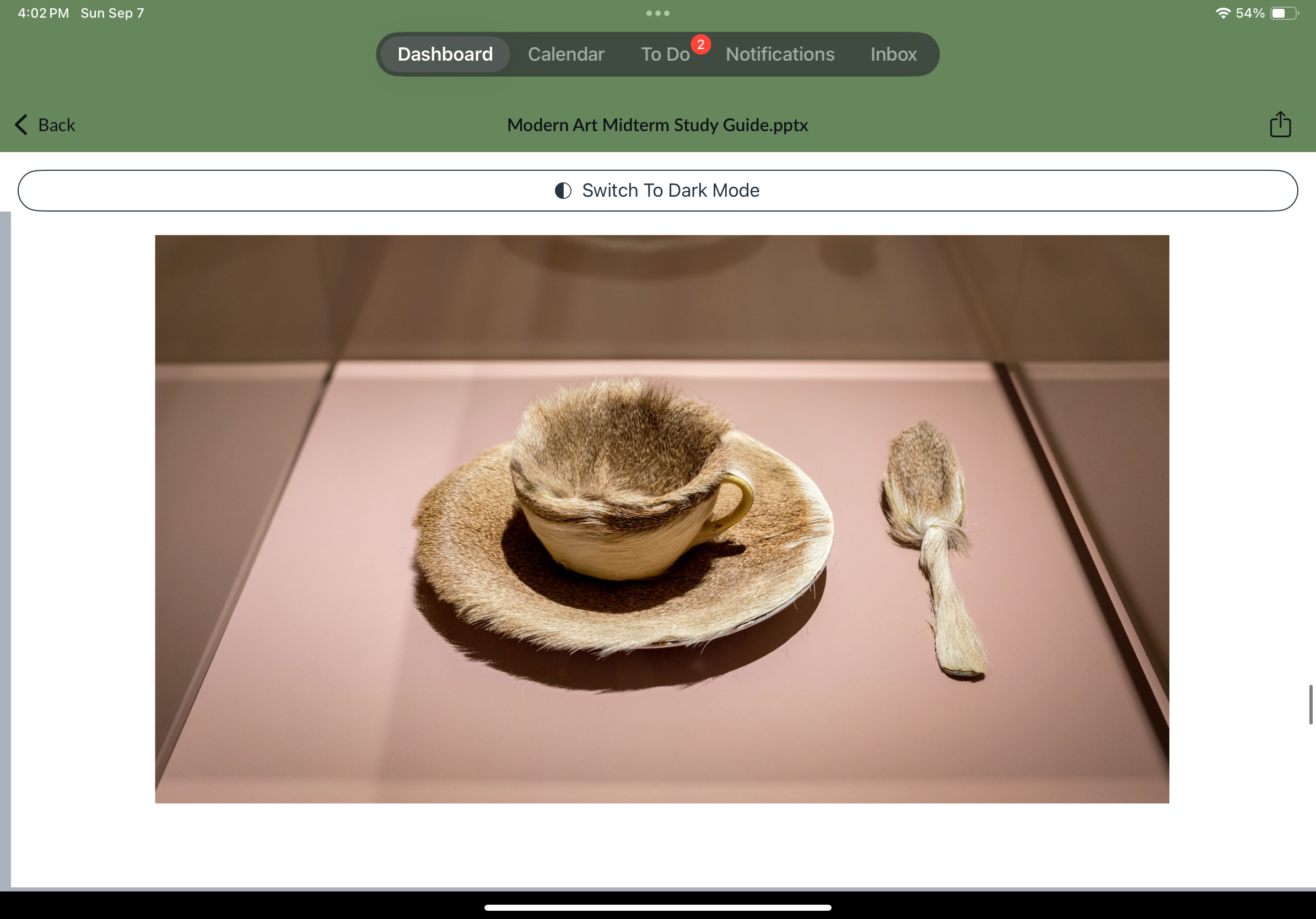The height and width of the screenshot is (919, 1316).
Task: Tap the back chevron arrow
Action: 22,125
